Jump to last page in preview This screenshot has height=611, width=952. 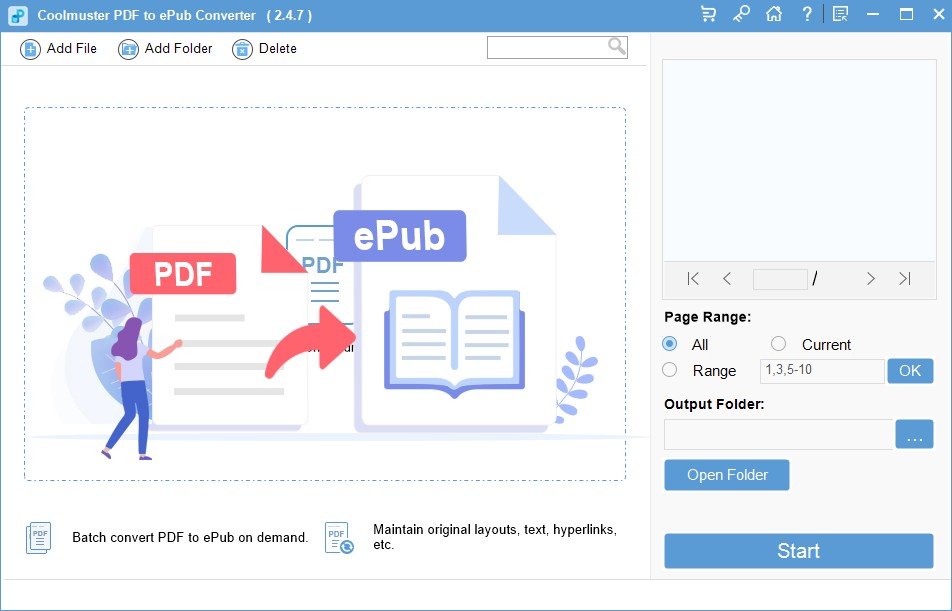point(904,279)
